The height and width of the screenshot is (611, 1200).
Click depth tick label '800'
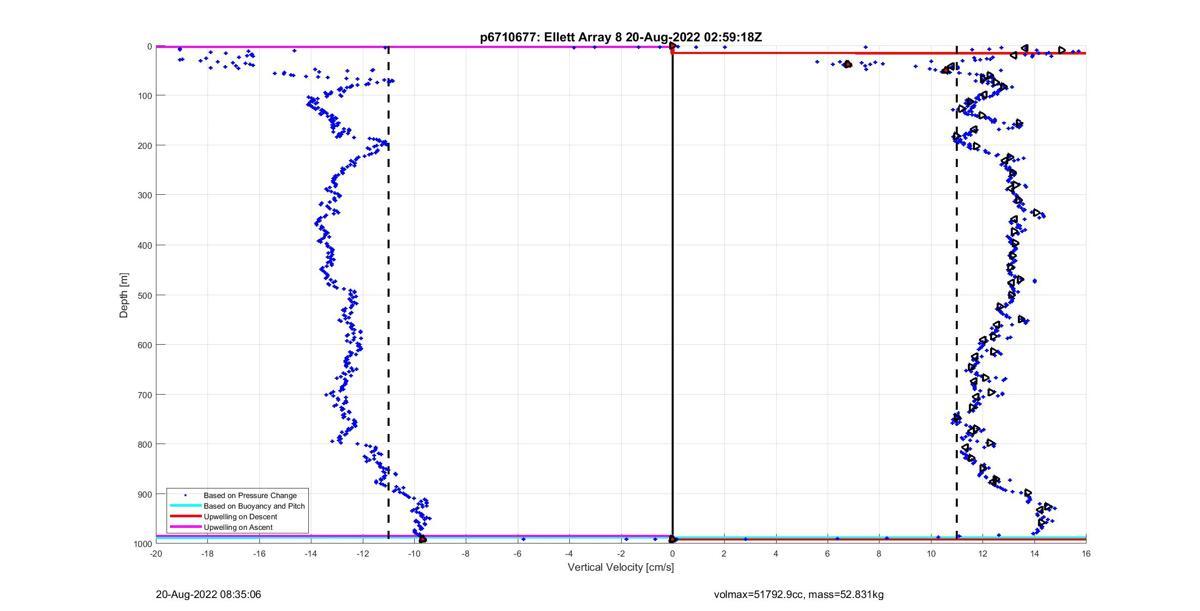144,444
